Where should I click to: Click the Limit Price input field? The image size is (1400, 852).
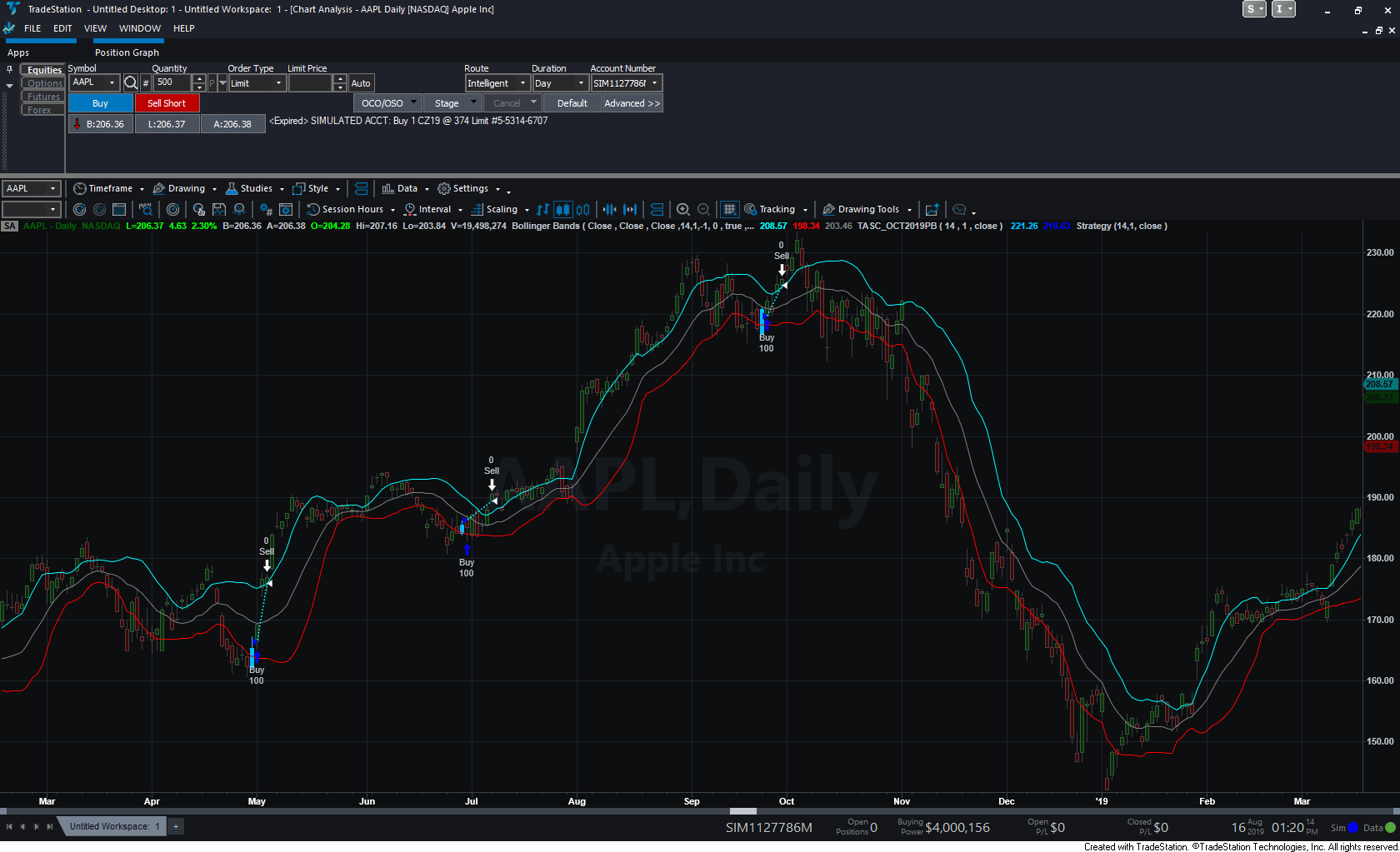[311, 83]
